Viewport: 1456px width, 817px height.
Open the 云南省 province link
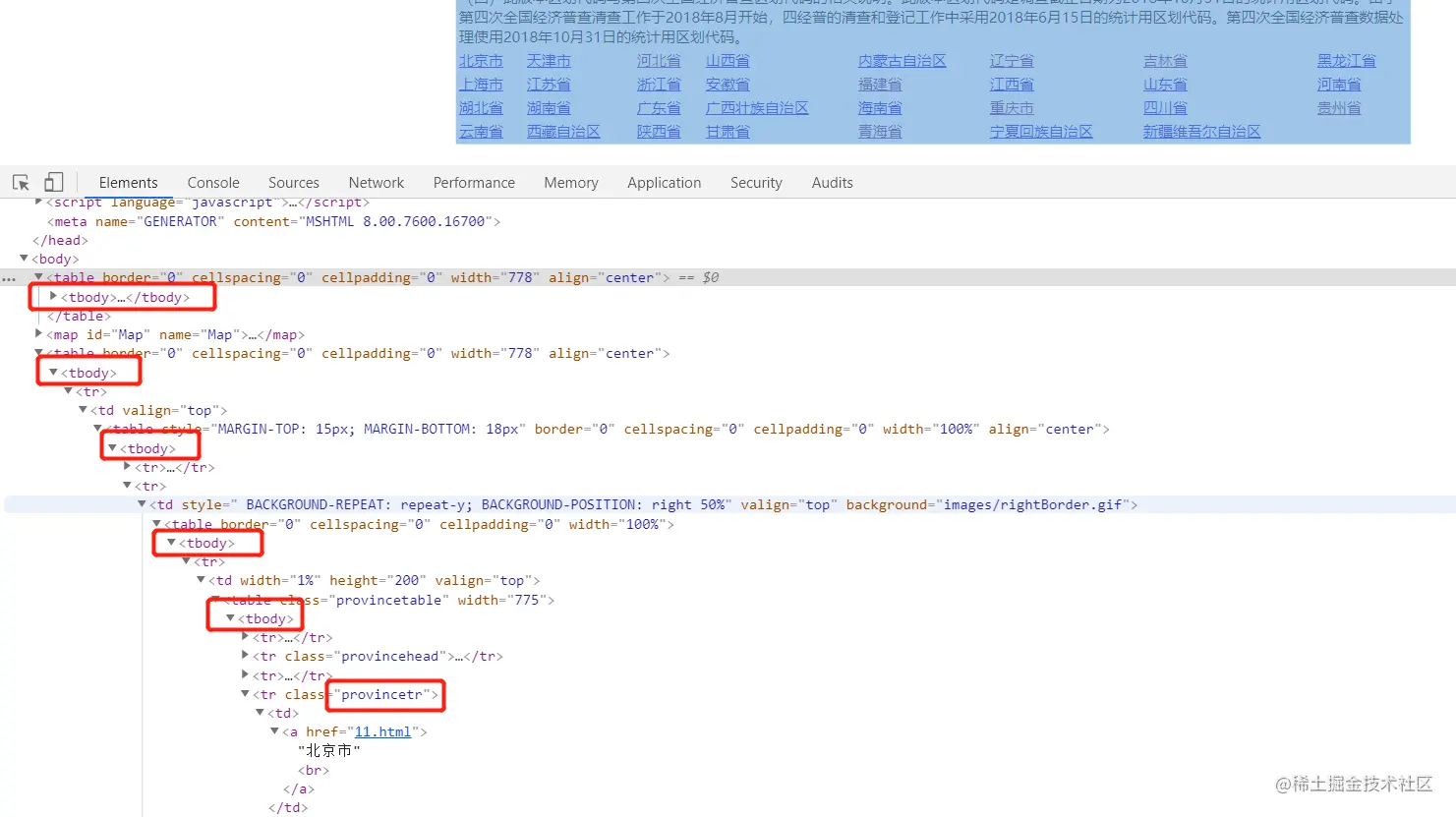pyautogui.click(x=481, y=132)
